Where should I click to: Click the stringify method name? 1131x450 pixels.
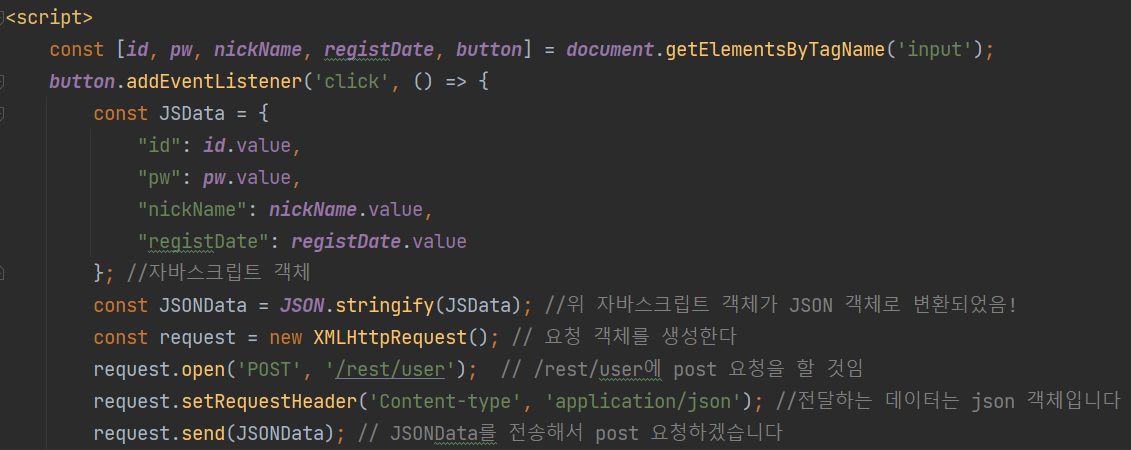coord(385,305)
